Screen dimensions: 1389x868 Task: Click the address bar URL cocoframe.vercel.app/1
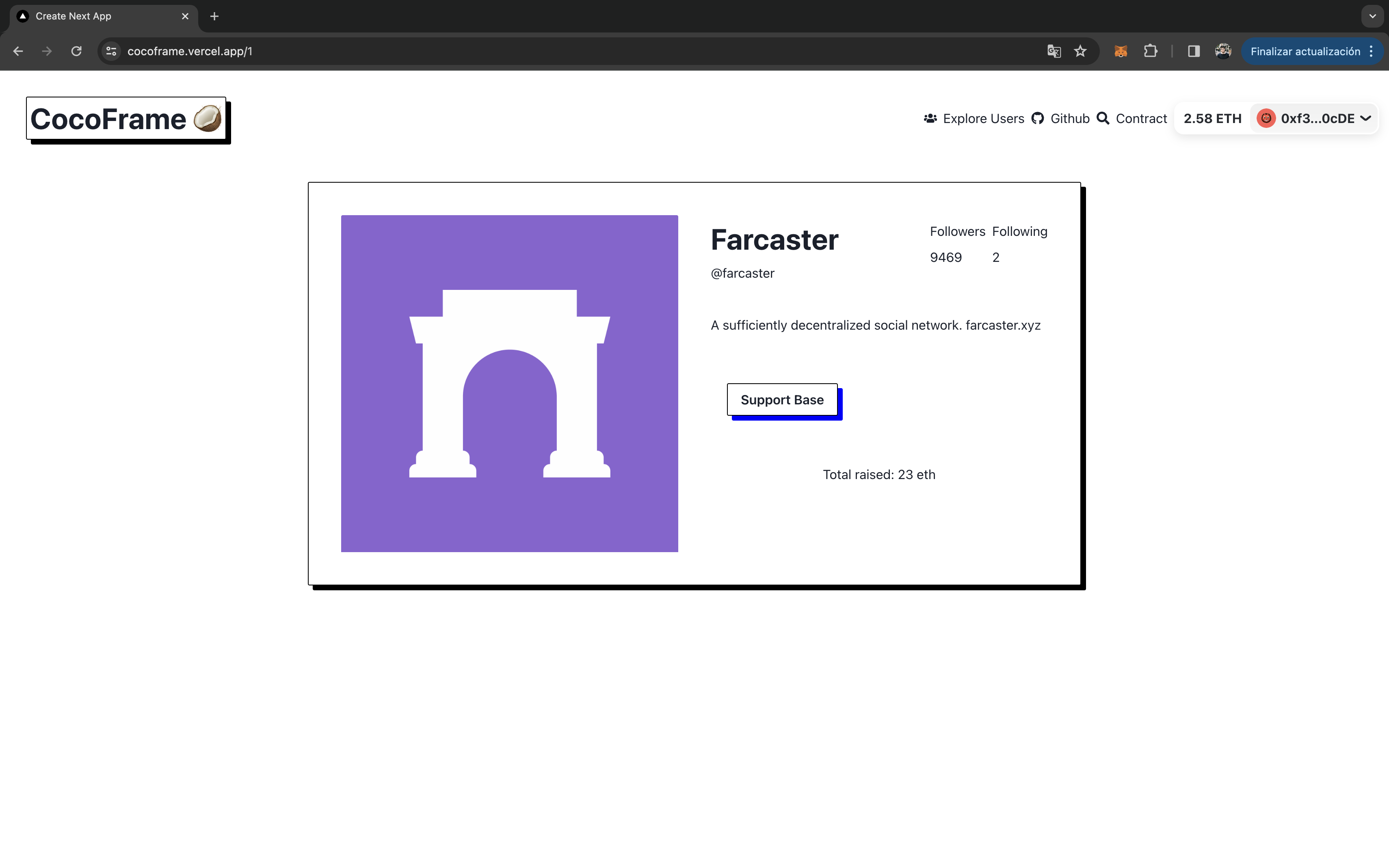(x=190, y=51)
